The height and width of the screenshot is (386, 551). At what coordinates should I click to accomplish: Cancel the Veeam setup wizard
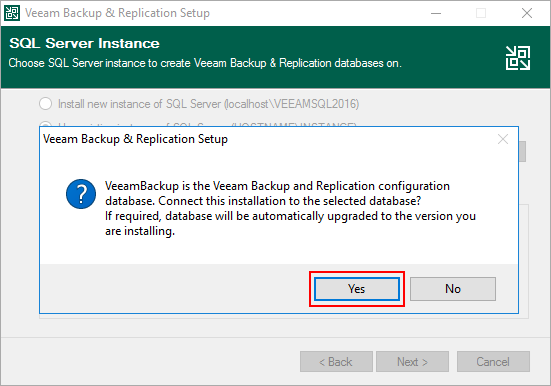[493, 361]
